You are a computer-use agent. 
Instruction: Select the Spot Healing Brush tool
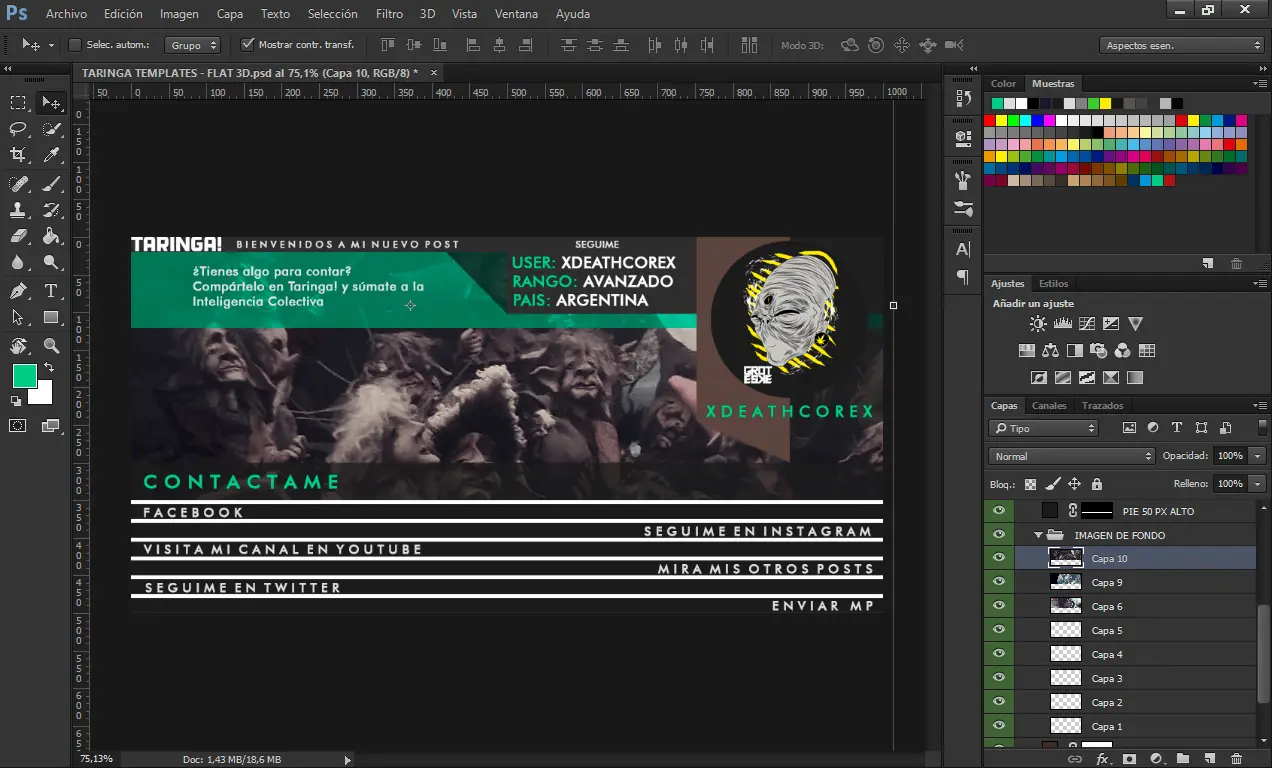tap(18, 183)
